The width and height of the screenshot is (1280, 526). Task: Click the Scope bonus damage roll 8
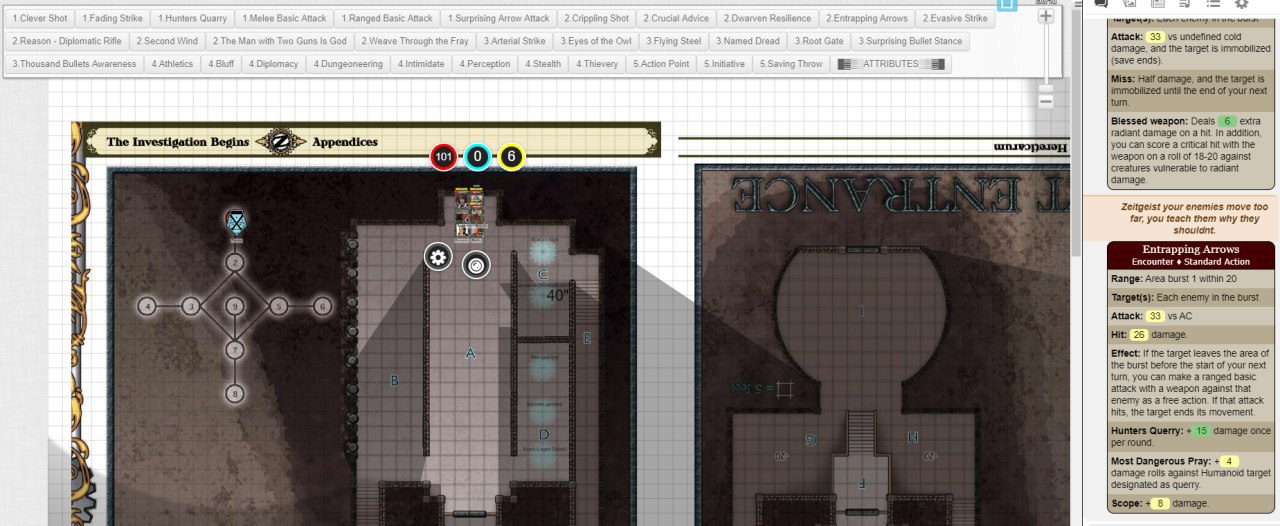tap(1161, 503)
